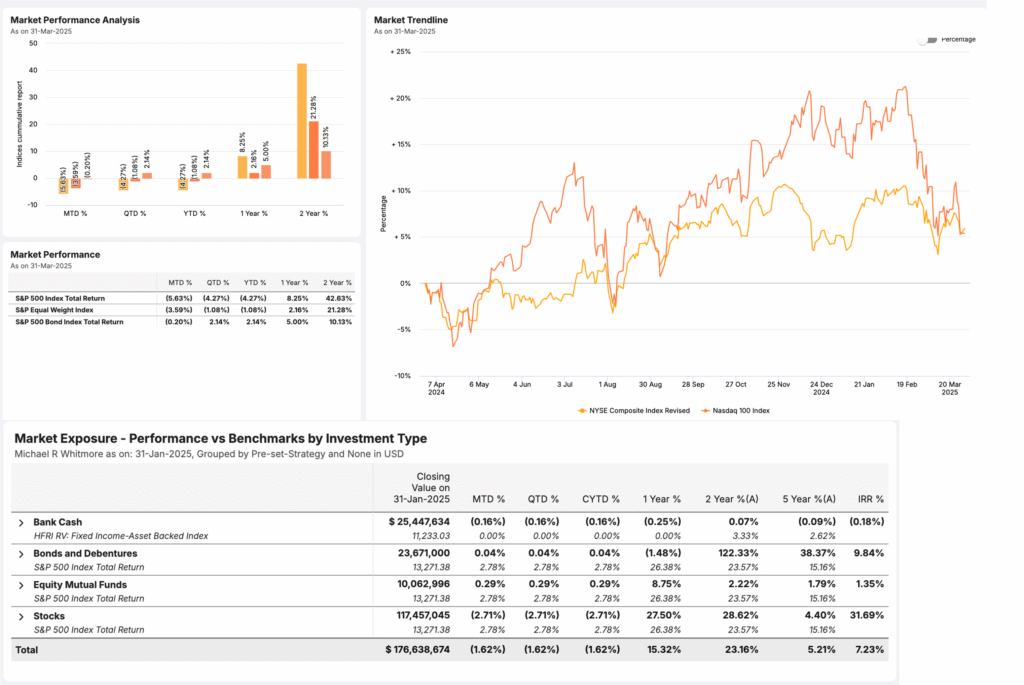Expand the Bonds and Debentures row
Screen dimensions: 1024x685
[21, 553]
